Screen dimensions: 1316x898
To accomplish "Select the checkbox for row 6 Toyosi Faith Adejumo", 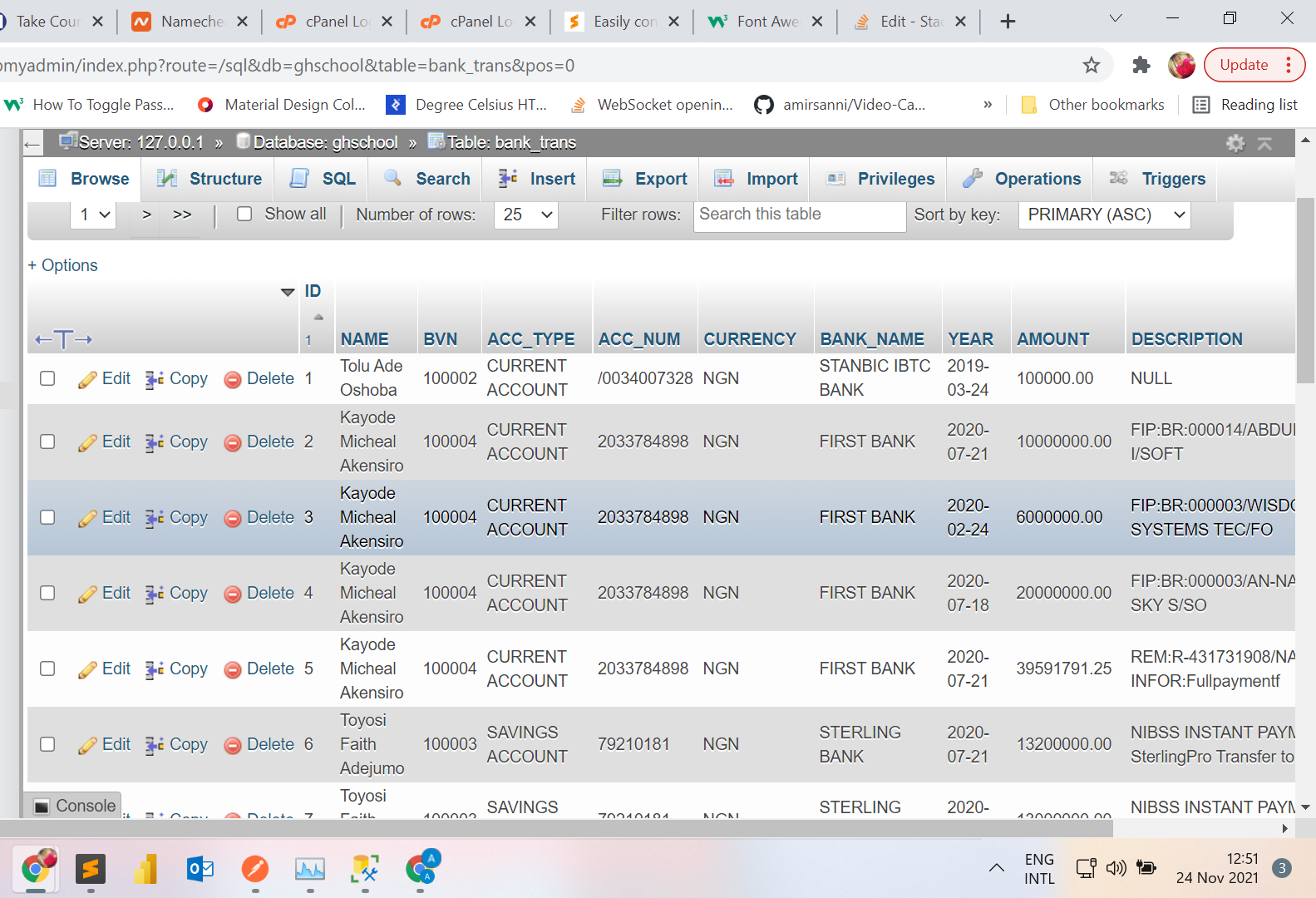I will coord(47,744).
